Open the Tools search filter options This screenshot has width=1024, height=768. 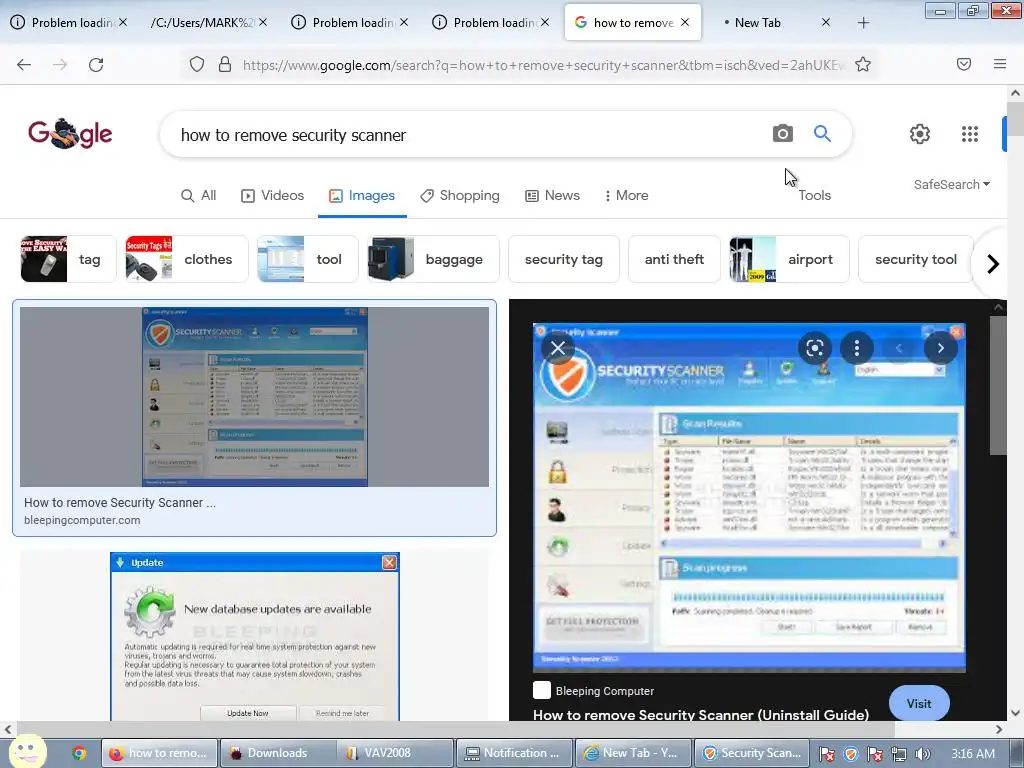coord(814,195)
